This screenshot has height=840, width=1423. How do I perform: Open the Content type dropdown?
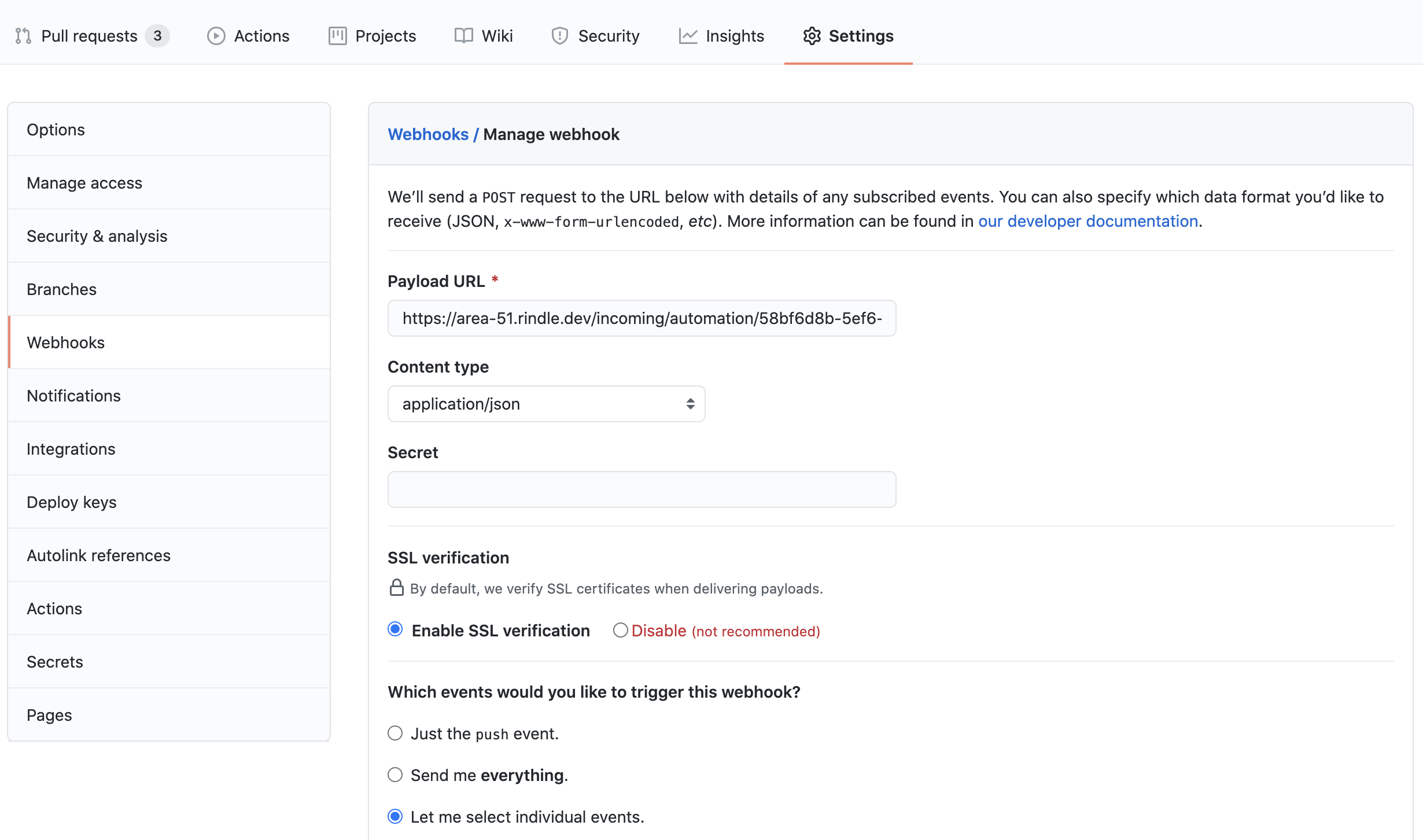click(547, 404)
